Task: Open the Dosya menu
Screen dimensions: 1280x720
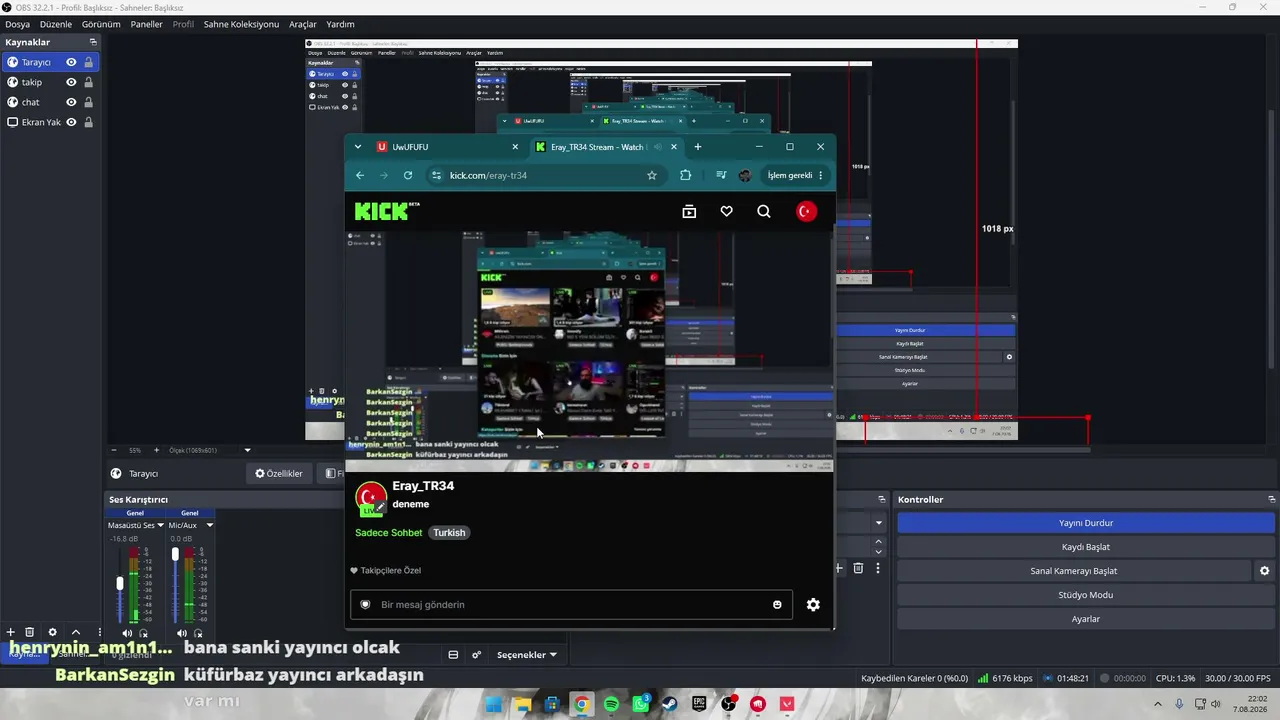Action: click(x=18, y=24)
